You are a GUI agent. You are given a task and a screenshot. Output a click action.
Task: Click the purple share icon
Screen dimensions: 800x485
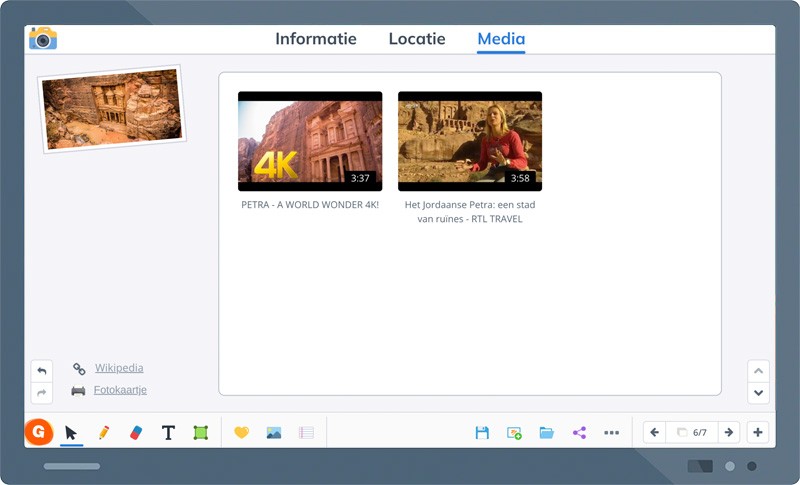[x=579, y=433]
